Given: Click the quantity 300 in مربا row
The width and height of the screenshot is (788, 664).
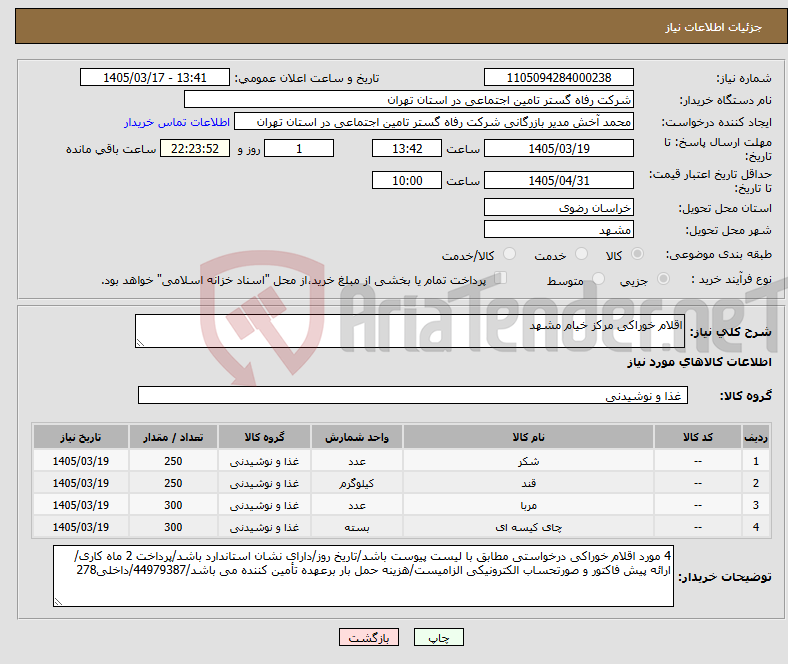Looking at the screenshot, I should (173, 505).
